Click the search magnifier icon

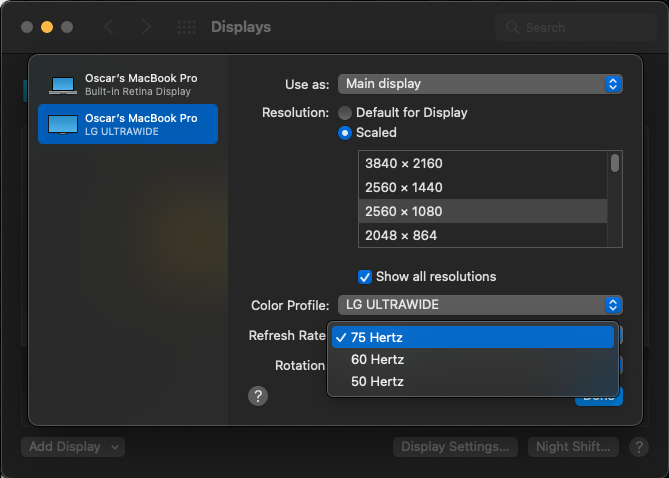click(x=513, y=28)
